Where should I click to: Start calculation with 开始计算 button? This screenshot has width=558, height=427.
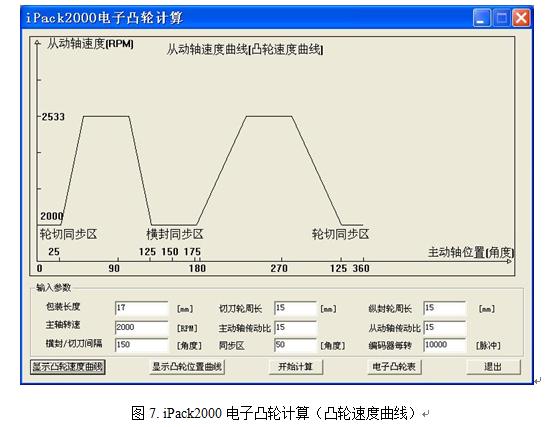(296, 367)
